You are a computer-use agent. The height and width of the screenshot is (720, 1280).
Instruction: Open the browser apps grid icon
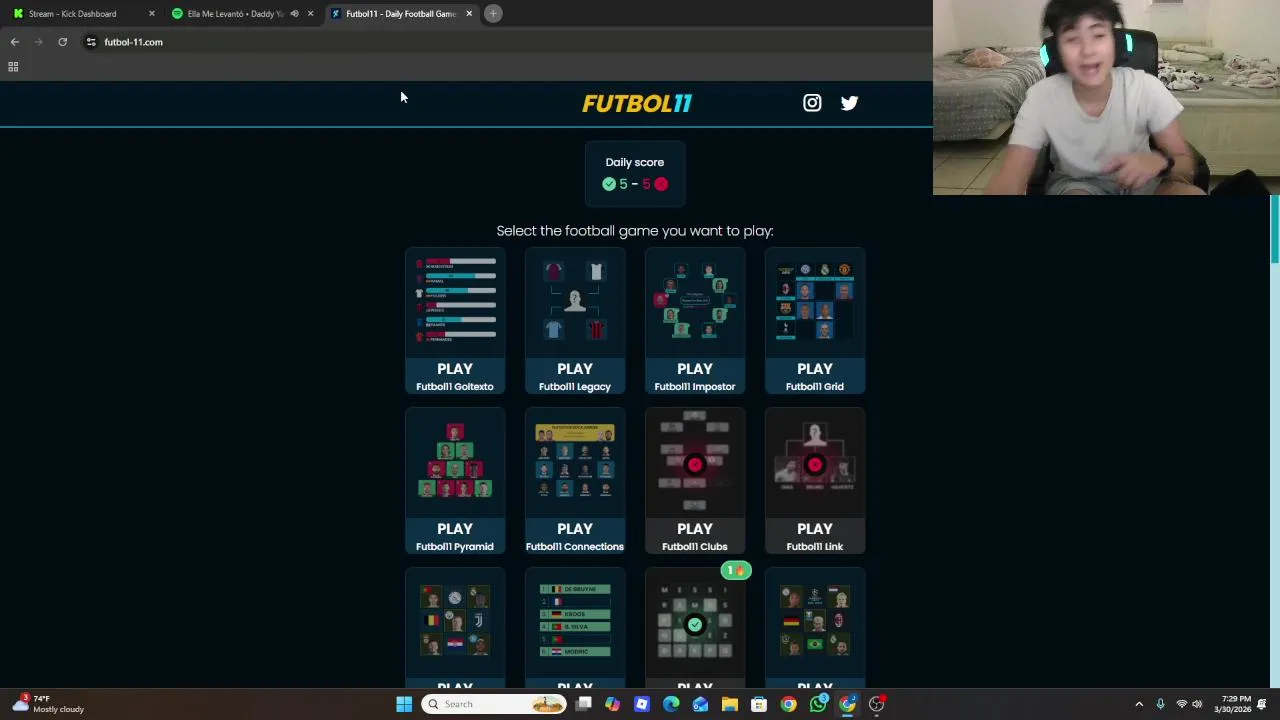[13, 67]
